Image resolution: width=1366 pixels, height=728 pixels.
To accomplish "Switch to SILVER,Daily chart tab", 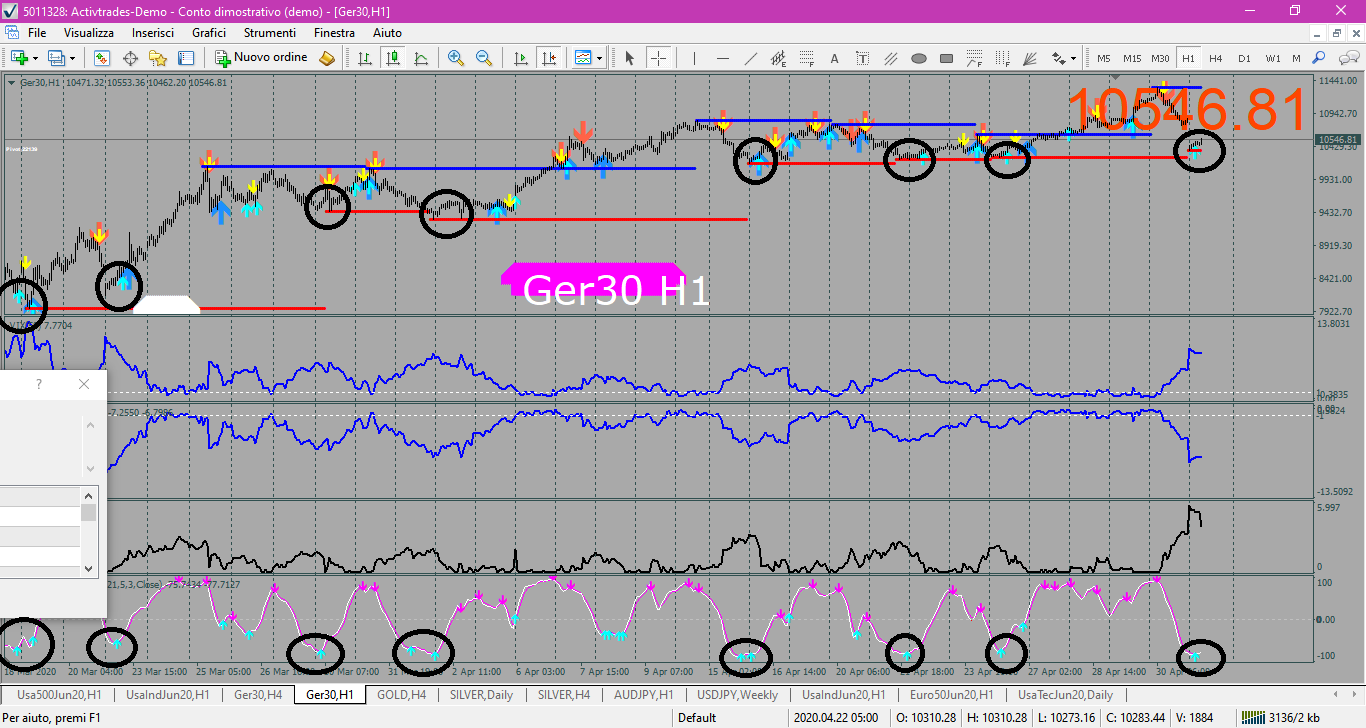I will 481,694.
